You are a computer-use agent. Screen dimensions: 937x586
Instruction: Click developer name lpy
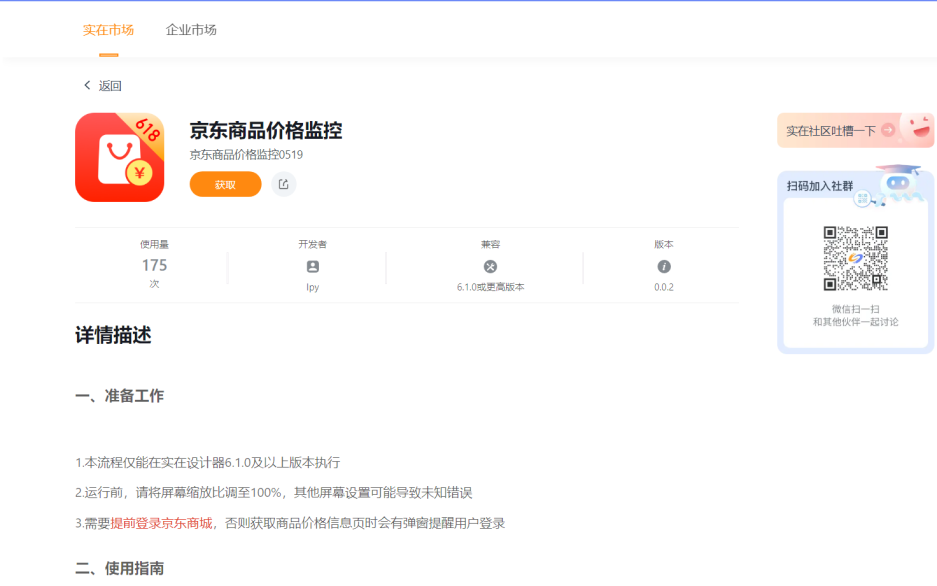(x=312, y=287)
